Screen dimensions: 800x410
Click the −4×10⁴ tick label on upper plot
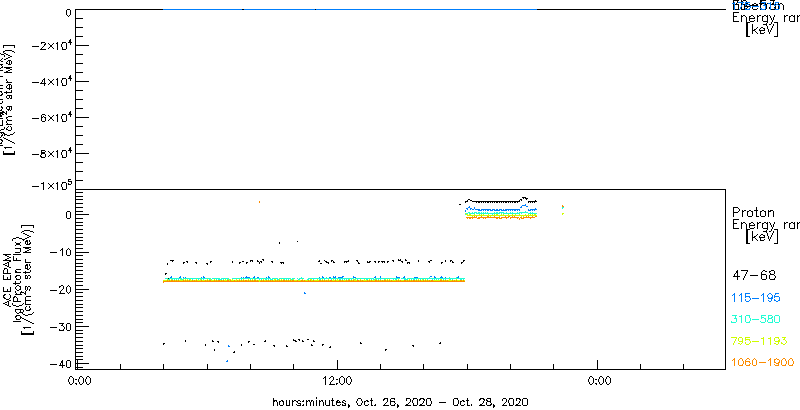53,82
